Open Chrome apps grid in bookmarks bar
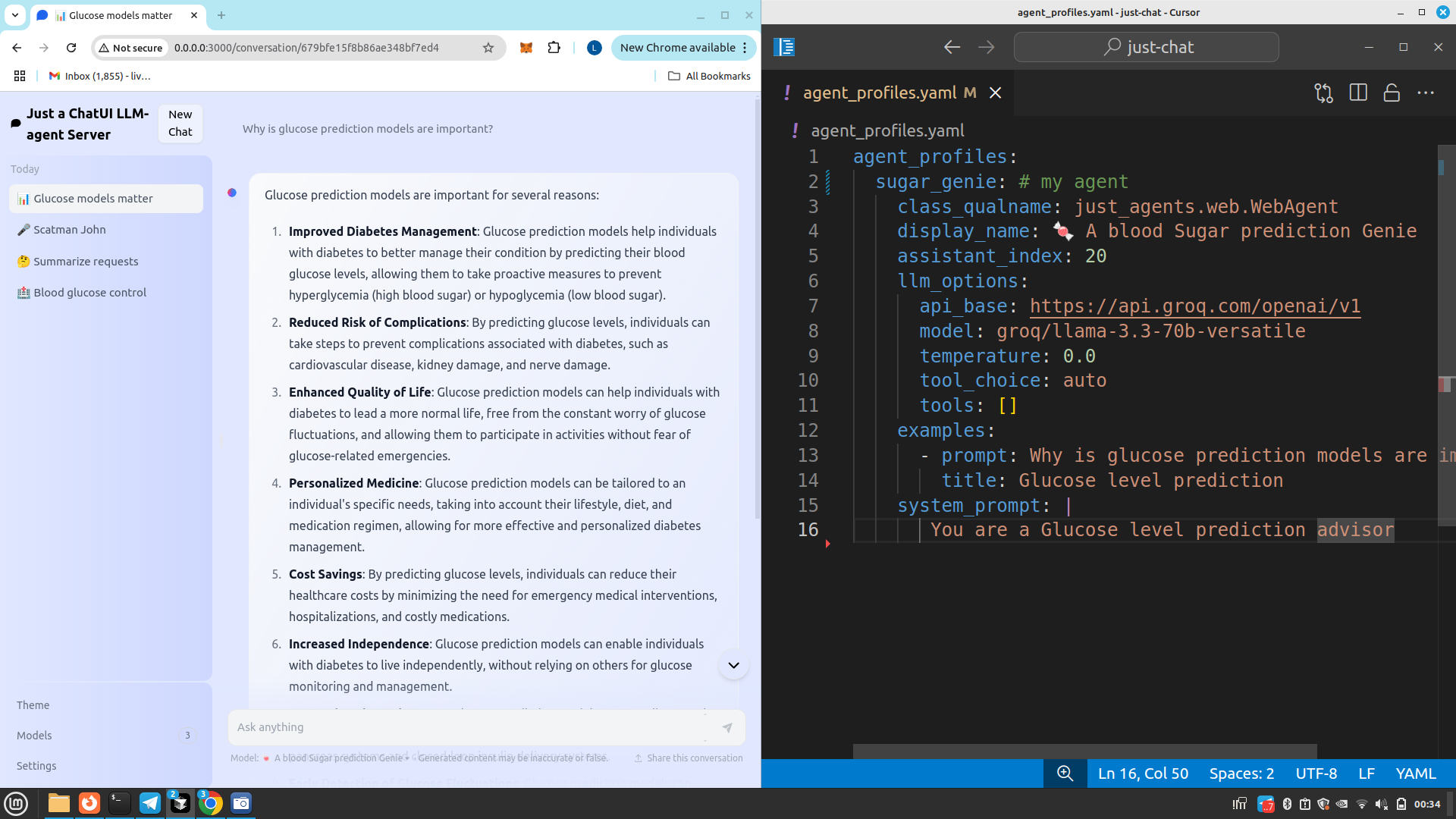 20,76
